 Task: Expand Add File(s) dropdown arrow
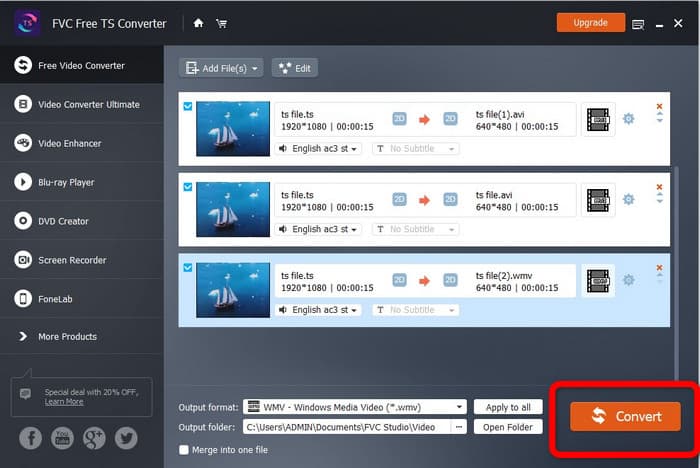pyautogui.click(x=254, y=69)
